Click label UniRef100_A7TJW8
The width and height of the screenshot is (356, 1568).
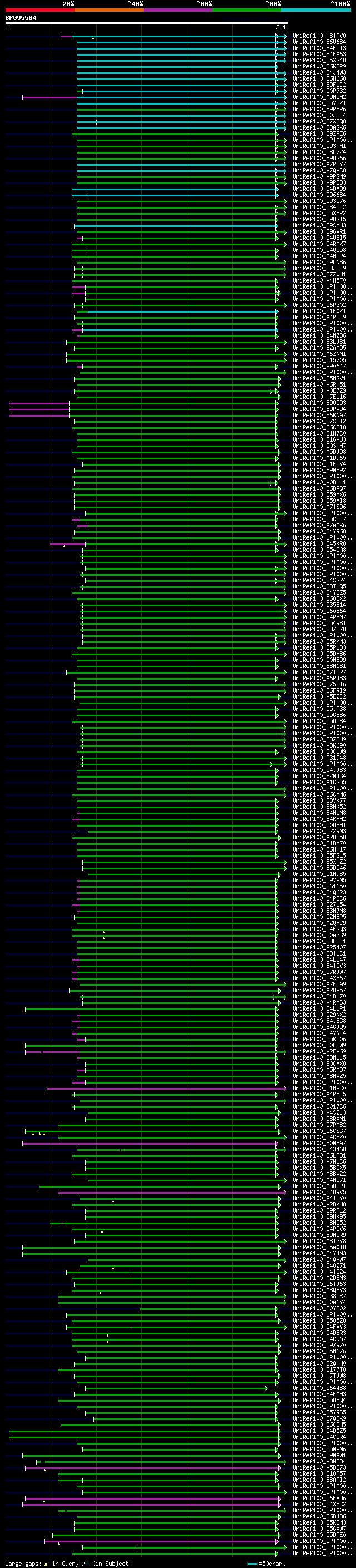point(319,1376)
